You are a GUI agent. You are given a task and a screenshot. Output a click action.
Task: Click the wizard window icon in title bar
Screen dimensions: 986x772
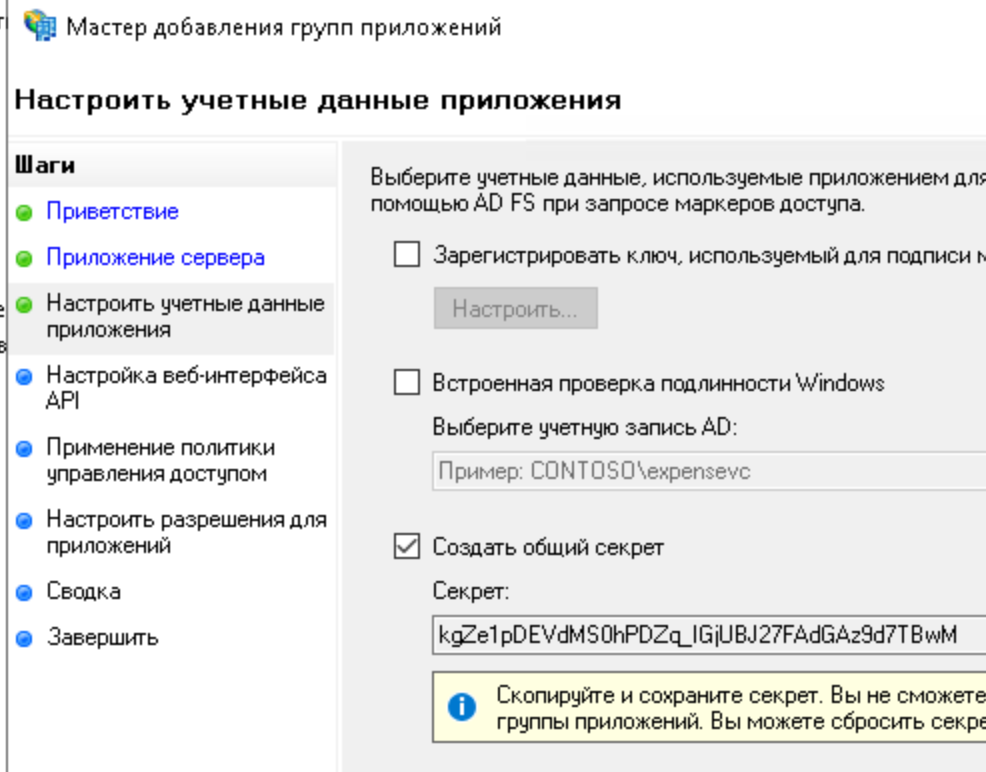click(41, 26)
